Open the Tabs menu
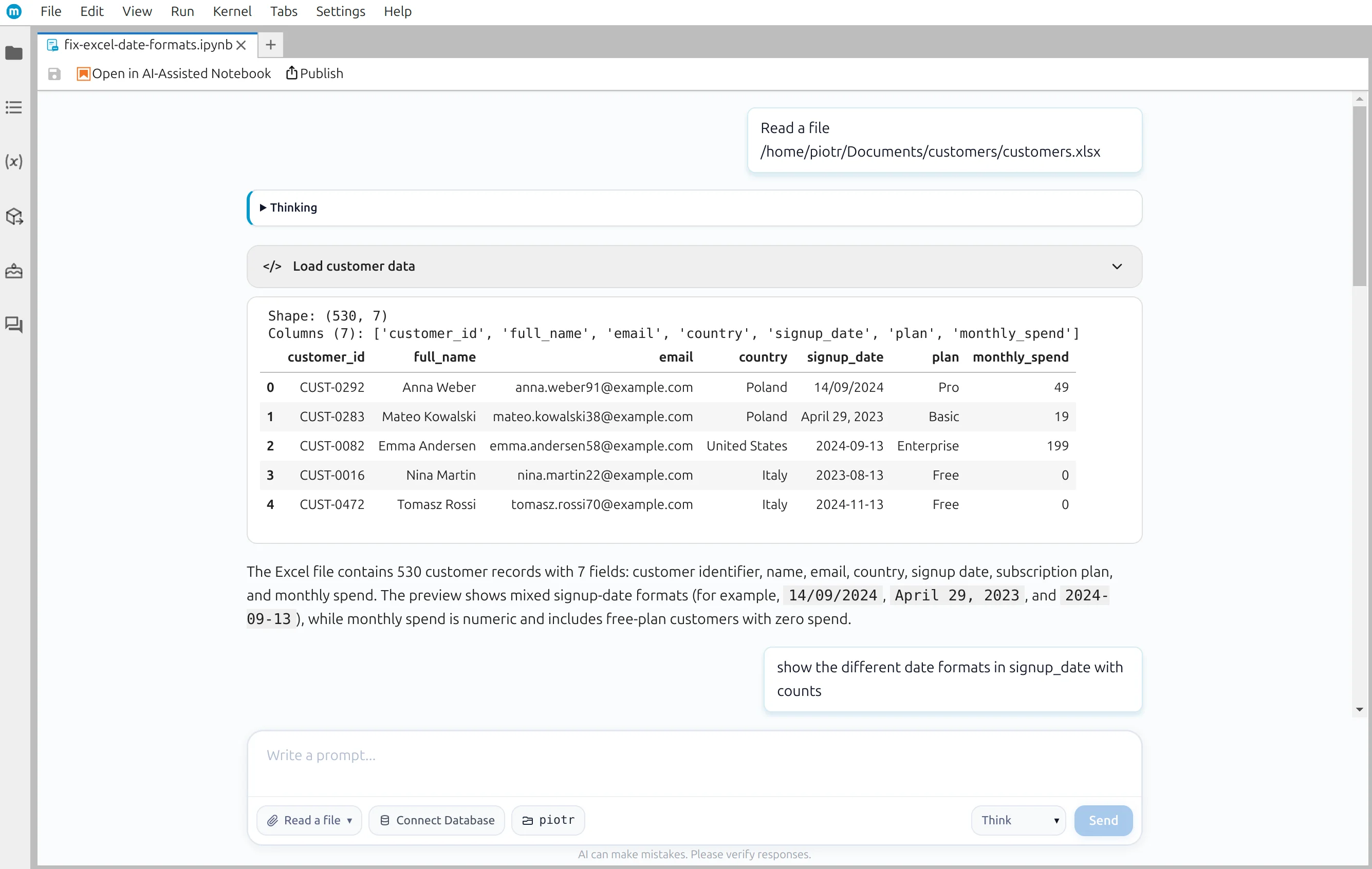 click(284, 11)
